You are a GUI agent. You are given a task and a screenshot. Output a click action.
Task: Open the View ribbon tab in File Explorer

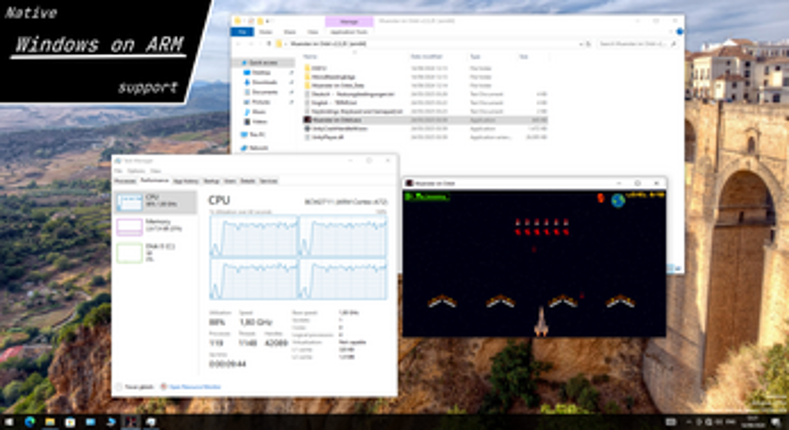[312, 32]
